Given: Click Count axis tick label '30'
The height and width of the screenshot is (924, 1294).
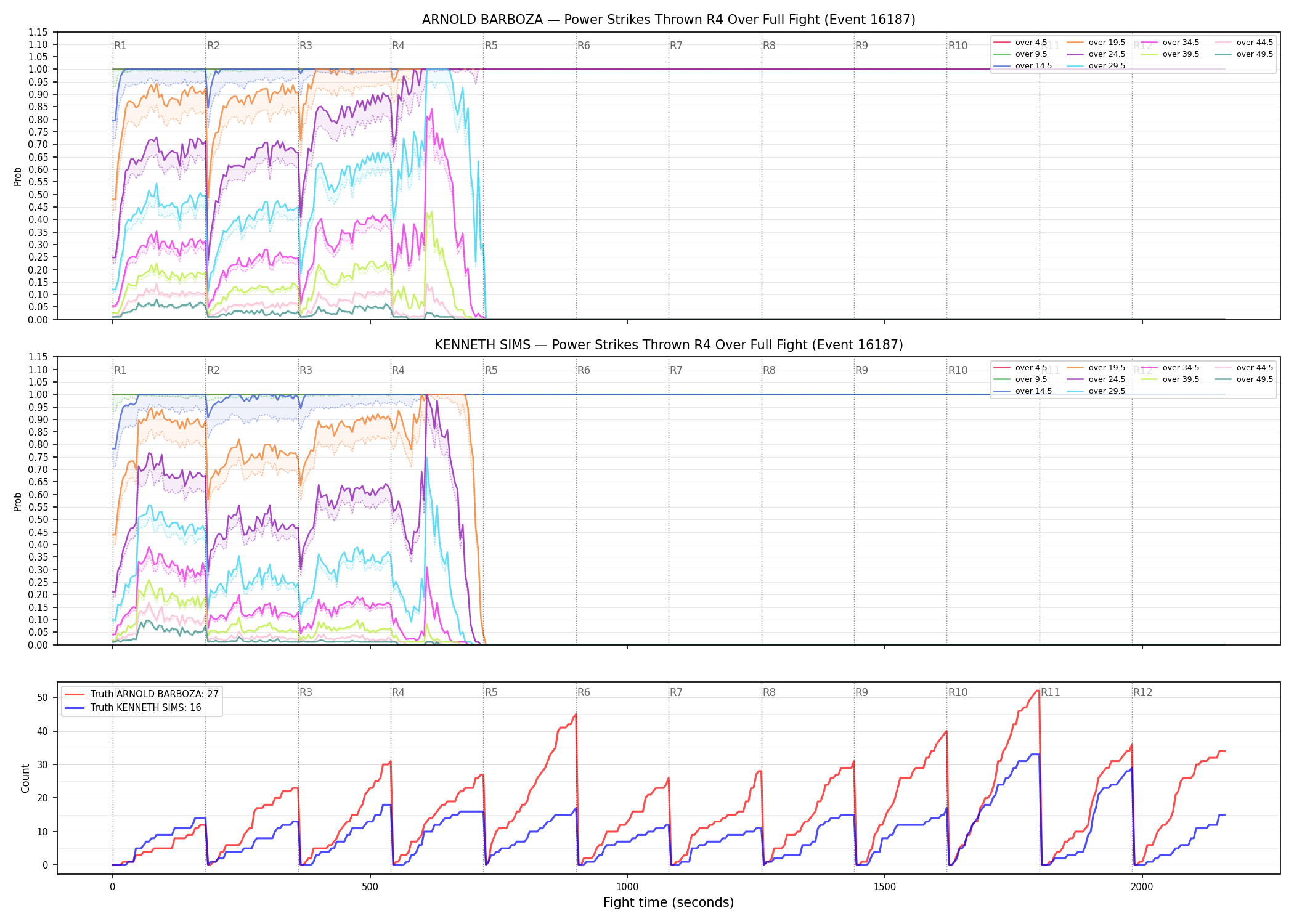Looking at the screenshot, I should [43, 764].
